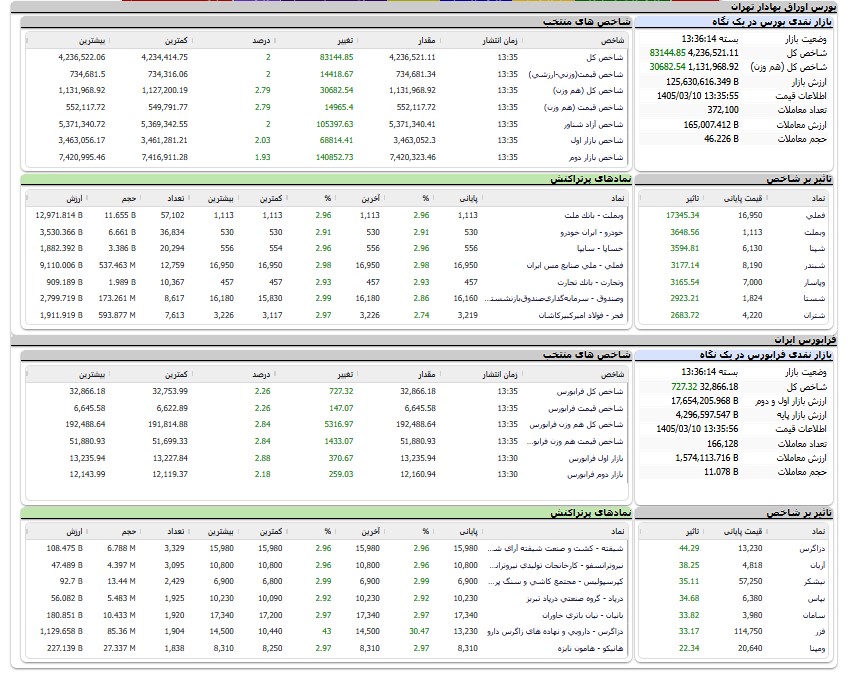Select Tehran market value 125,630,616.349 B
The width and height of the screenshot is (853, 679).
click(x=702, y=82)
